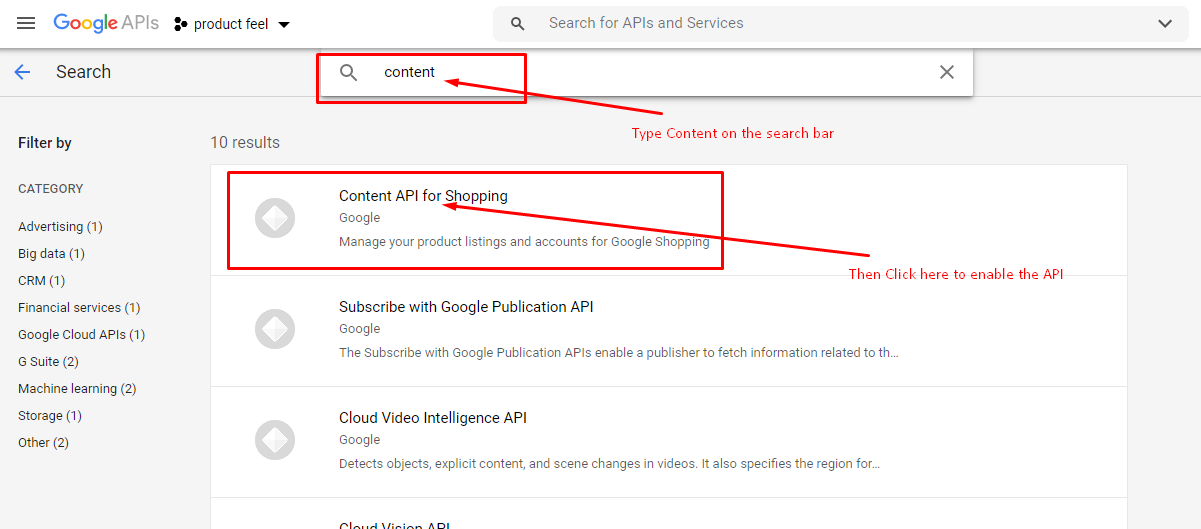Click the Content API for Shopping icon
The image size is (1201, 529).
[x=275, y=218]
